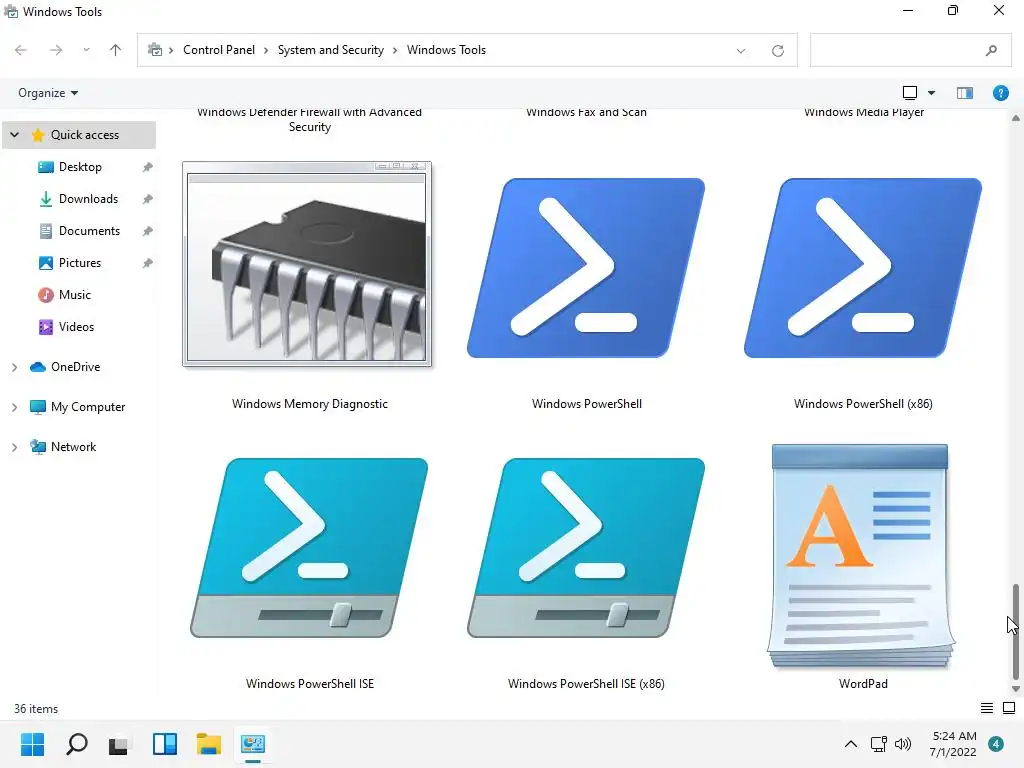Click the Back navigation arrow
Screen dimensions: 1024x768
pos(21,50)
